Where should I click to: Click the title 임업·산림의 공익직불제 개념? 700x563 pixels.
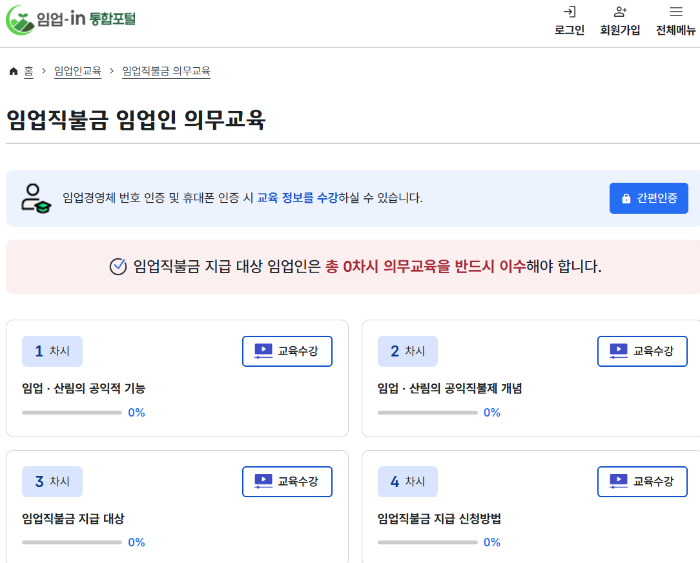450,388
